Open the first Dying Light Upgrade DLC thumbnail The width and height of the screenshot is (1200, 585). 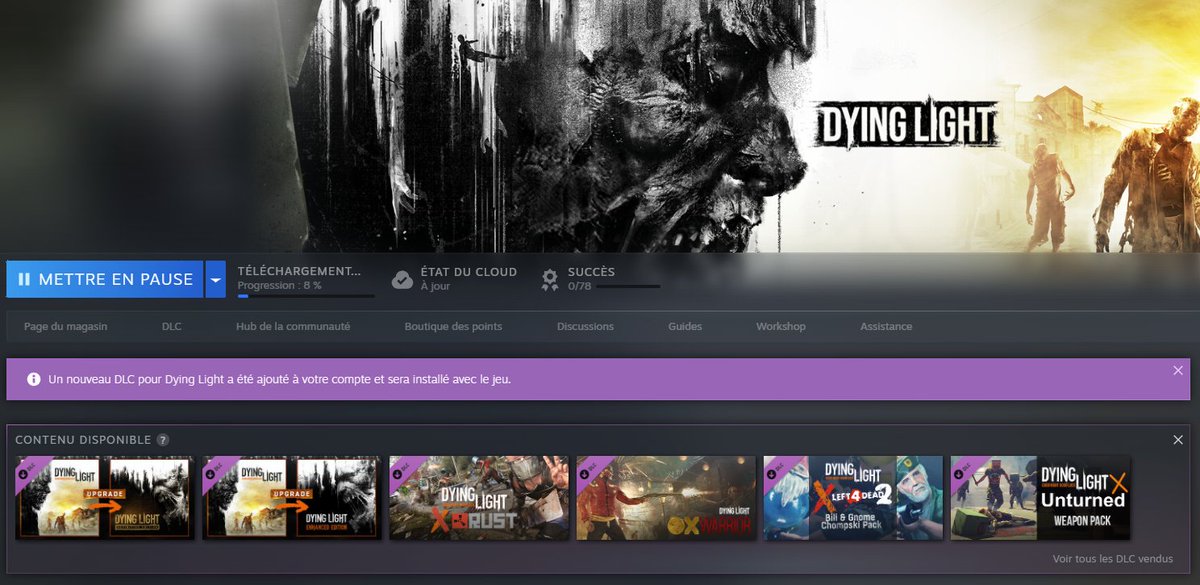pos(105,498)
